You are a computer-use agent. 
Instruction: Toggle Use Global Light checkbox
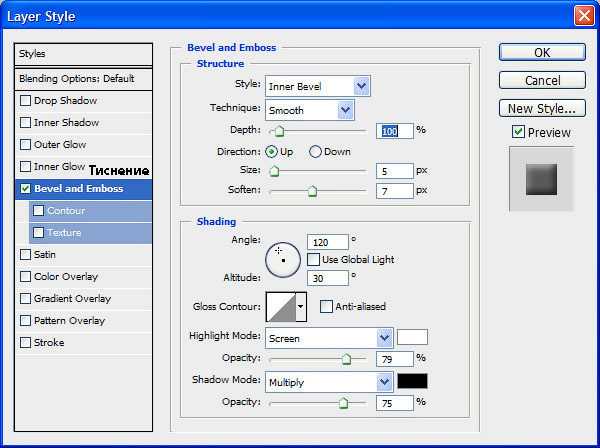313,259
